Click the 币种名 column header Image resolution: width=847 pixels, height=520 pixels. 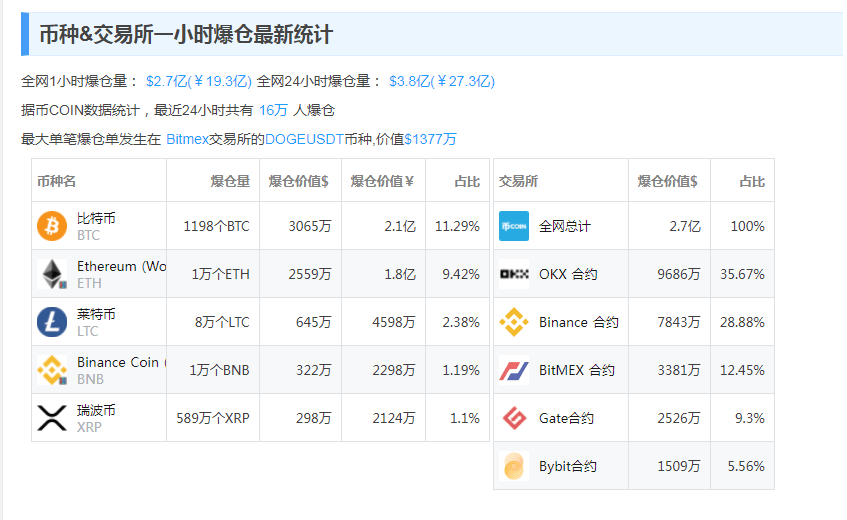pos(56,181)
